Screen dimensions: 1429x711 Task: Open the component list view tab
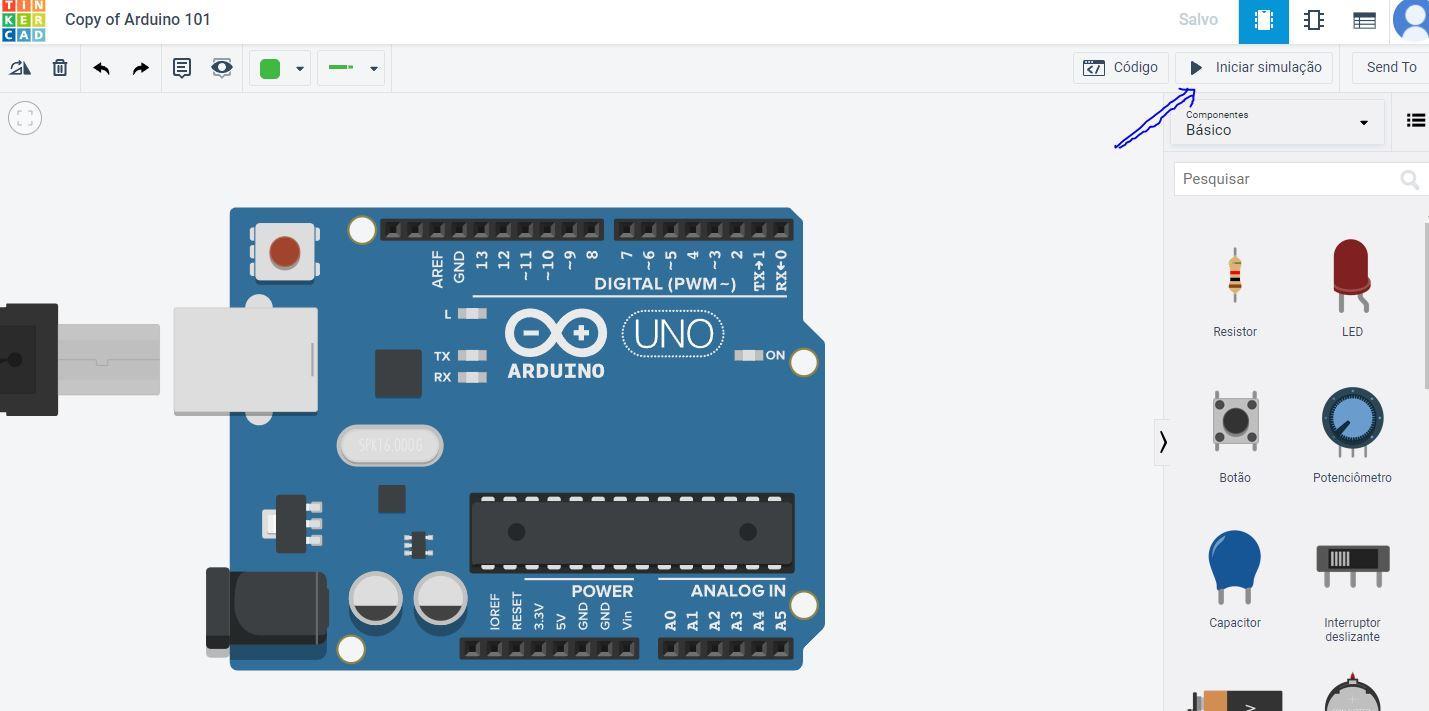tap(1364, 21)
